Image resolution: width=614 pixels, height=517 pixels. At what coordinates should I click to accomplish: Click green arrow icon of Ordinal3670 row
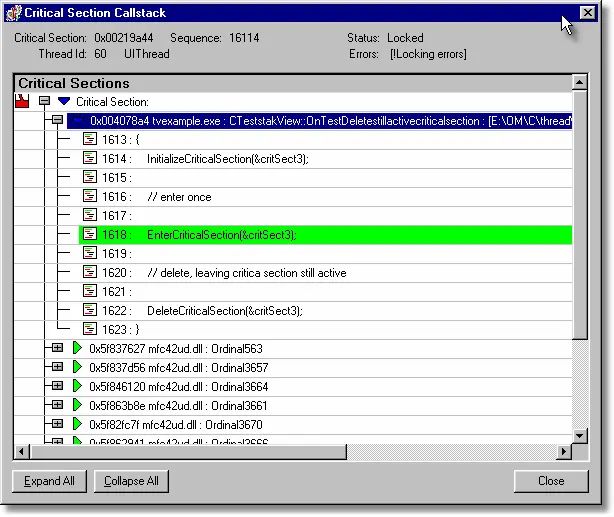[x=77, y=424]
